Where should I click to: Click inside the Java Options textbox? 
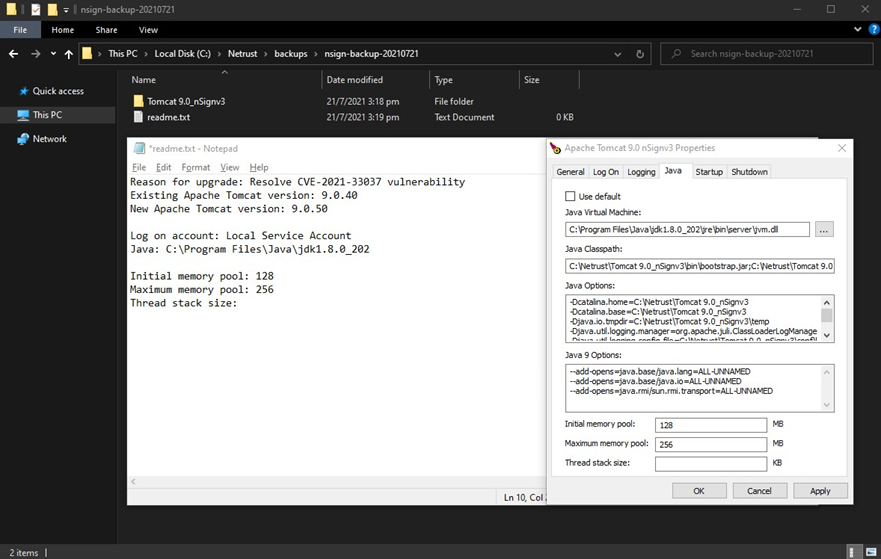coord(693,319)
